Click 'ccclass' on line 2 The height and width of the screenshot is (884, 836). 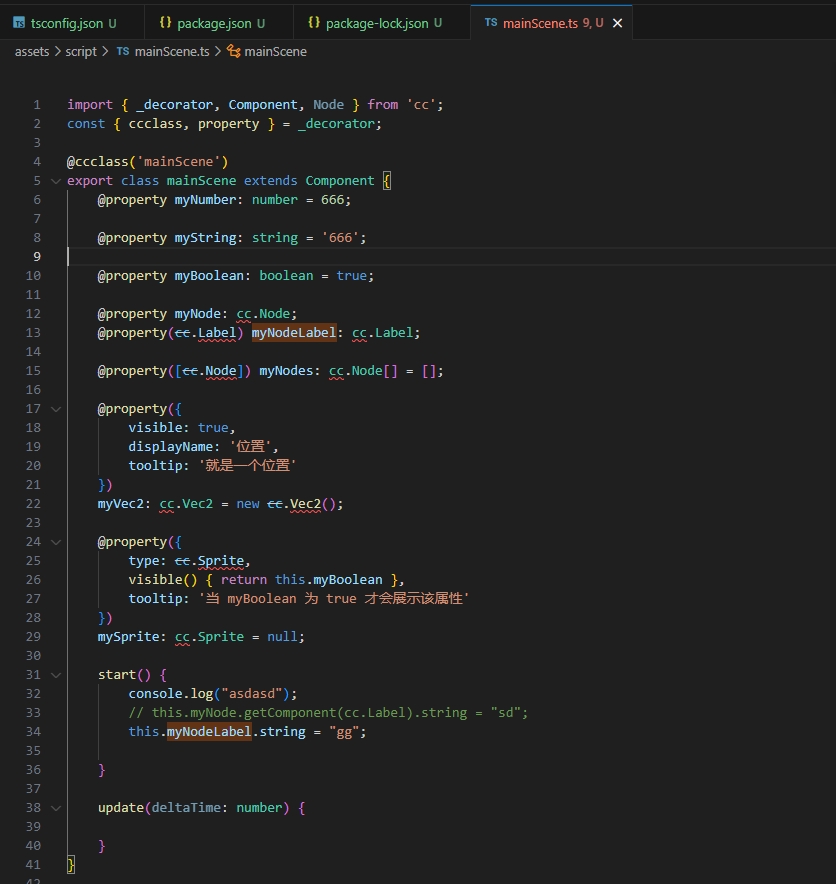156,124
